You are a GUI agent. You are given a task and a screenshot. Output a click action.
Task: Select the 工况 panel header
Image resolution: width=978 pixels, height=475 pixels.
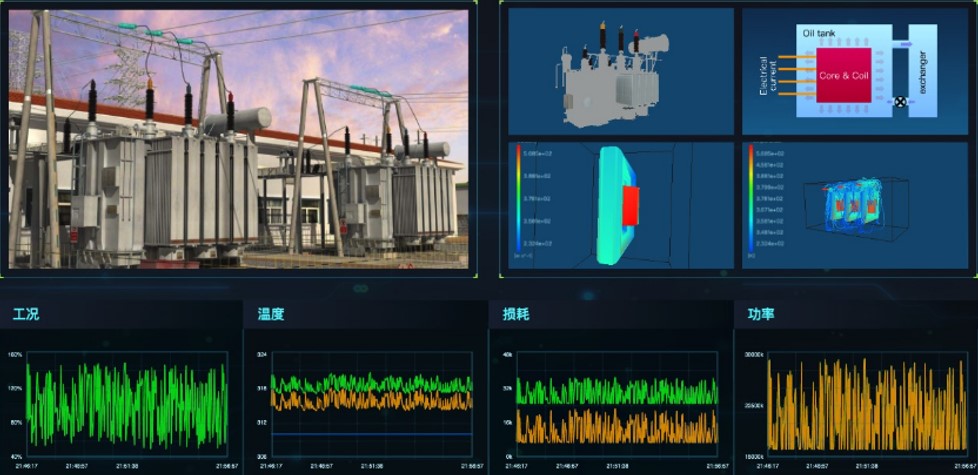(26, 314)
